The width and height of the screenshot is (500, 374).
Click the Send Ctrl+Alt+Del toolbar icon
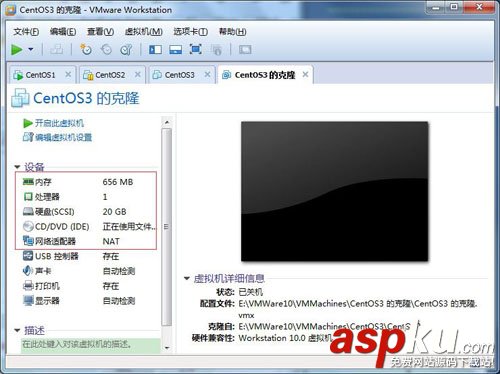(56, 50)
